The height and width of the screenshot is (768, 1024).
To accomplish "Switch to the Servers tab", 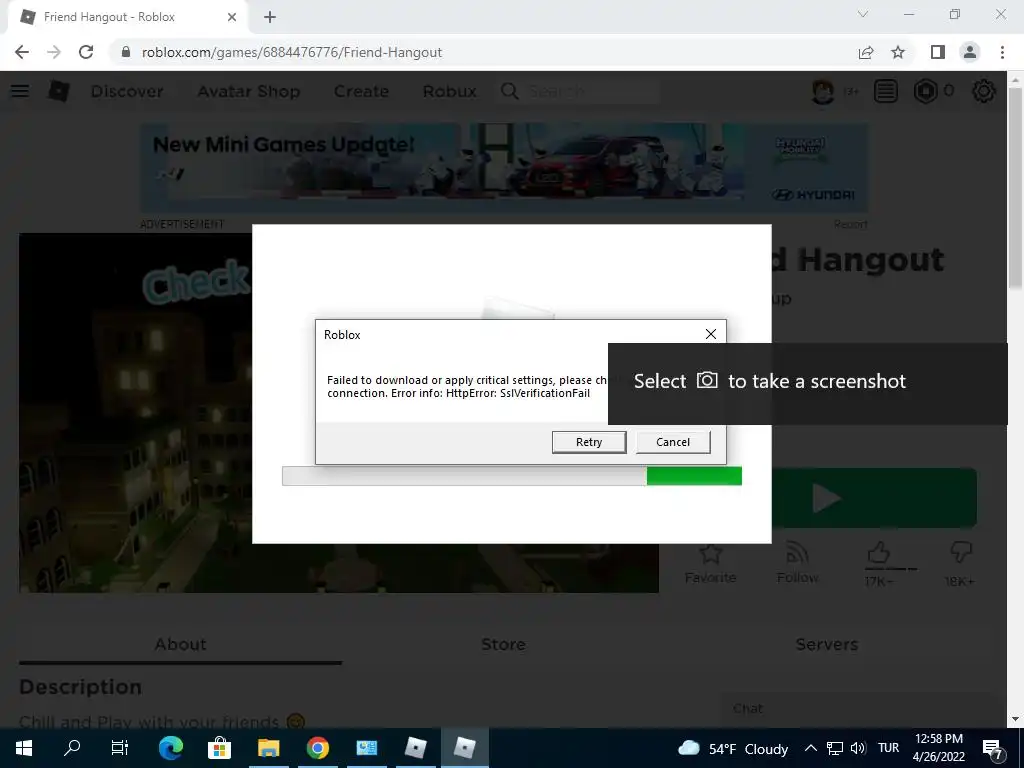I will click(x=826, y=645).
